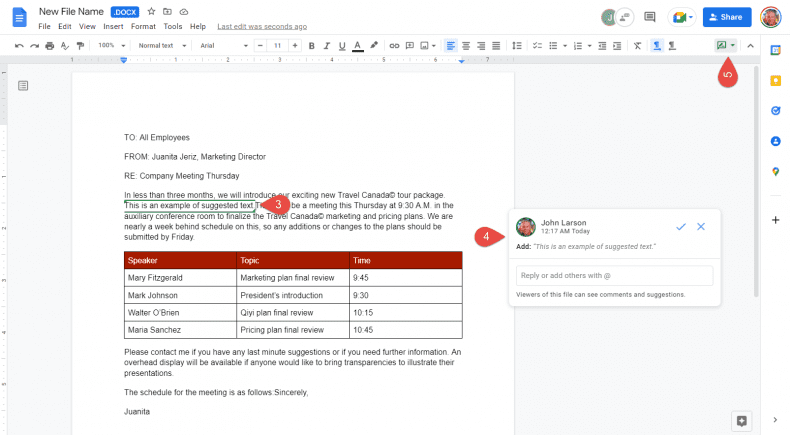Click the clear formatting icon

pos(638,46)
